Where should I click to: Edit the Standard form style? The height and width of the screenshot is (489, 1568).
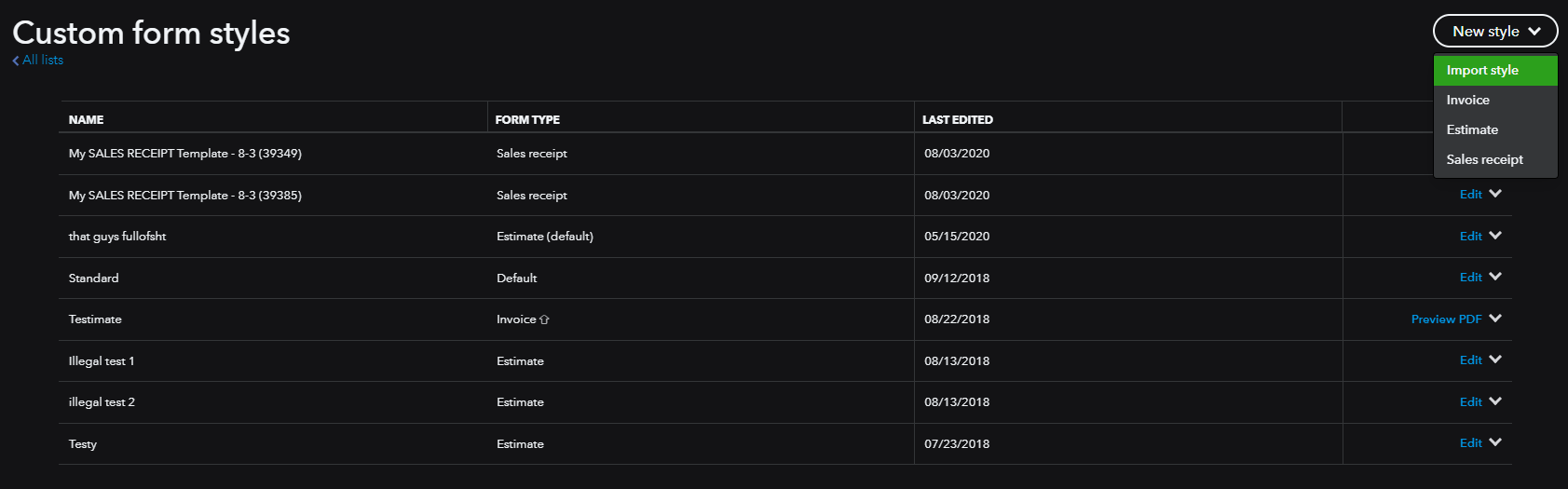click(x=1470, y=278)
